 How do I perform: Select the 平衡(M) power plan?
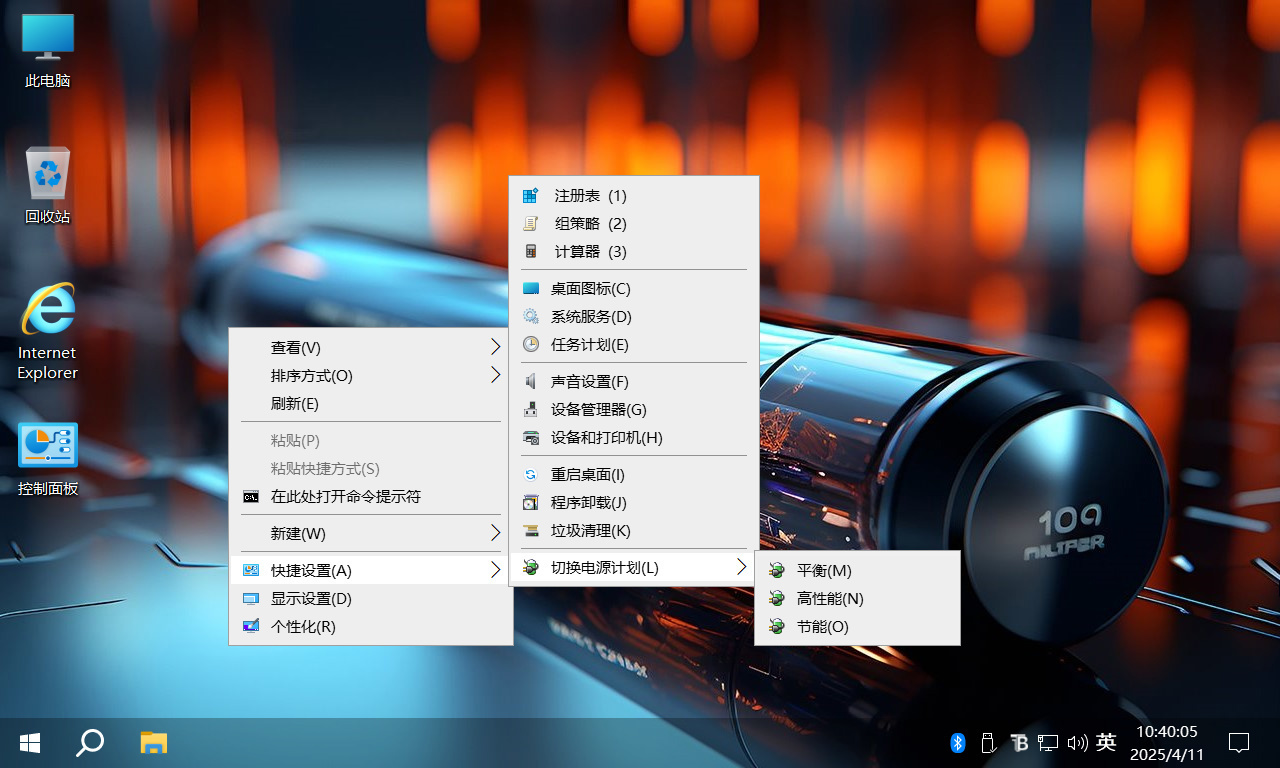click(822, 570)
